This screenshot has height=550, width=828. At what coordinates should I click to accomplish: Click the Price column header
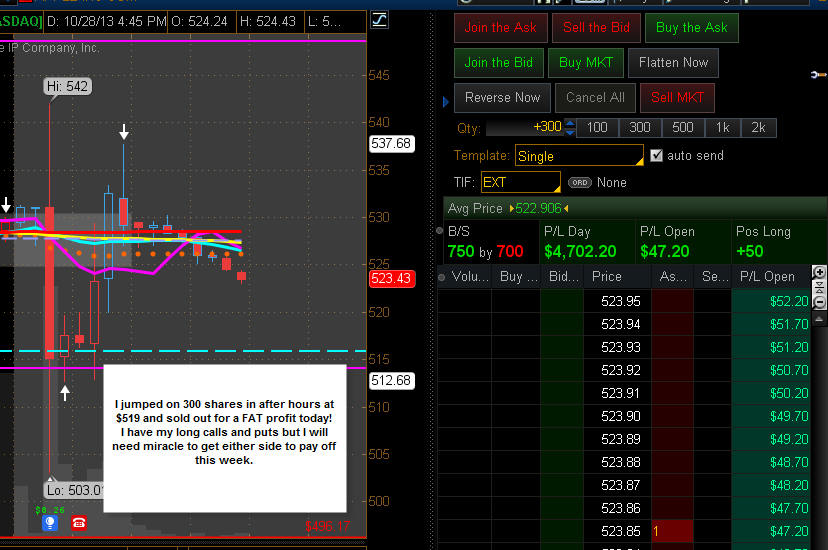(x=617, y=277)
